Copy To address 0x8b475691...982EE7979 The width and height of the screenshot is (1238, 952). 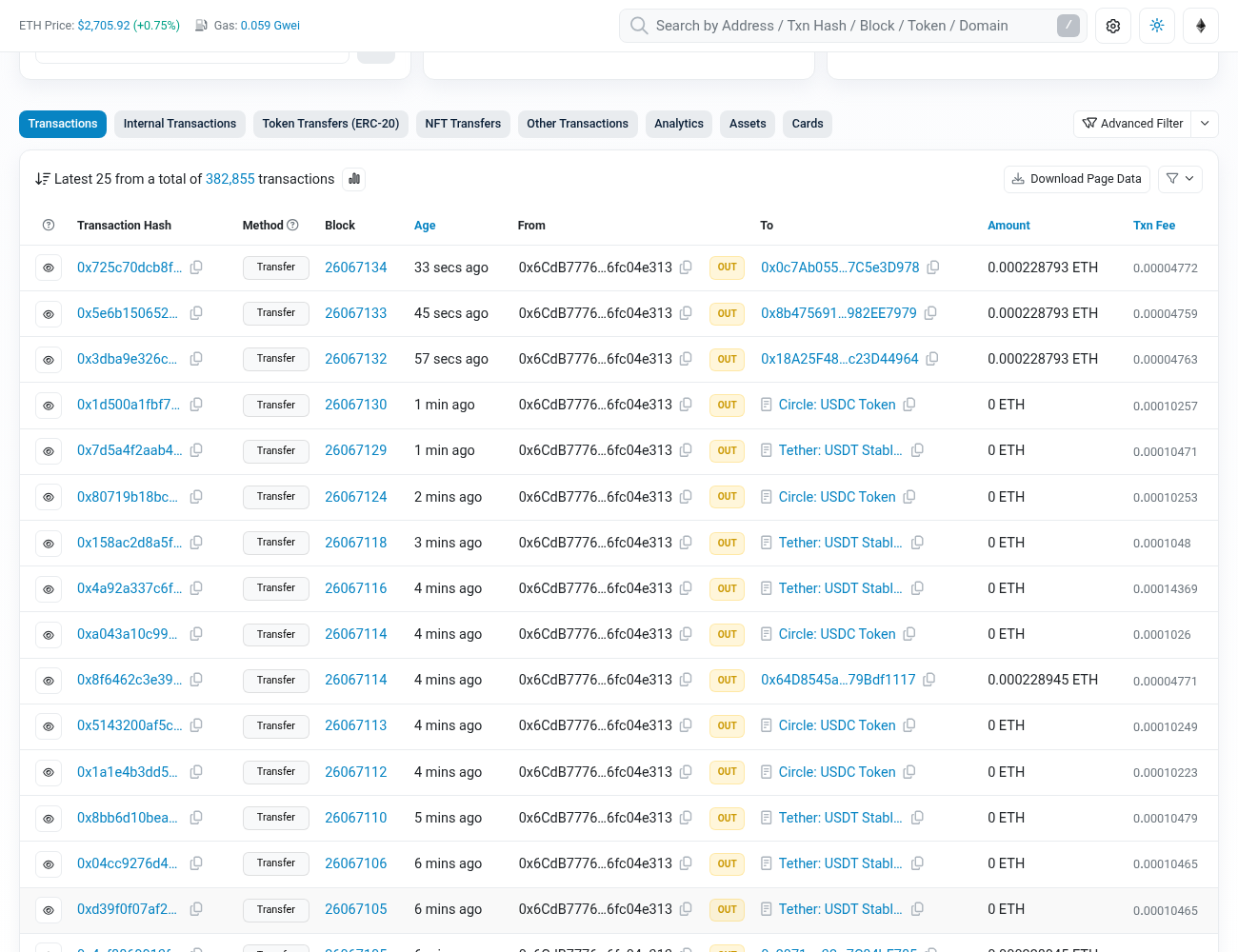point(930,313)
